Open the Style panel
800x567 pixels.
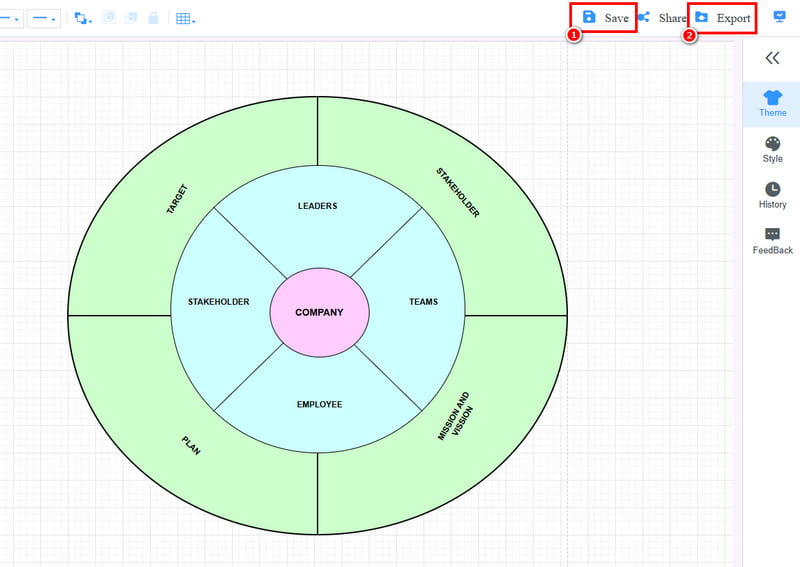coord(772,149)
